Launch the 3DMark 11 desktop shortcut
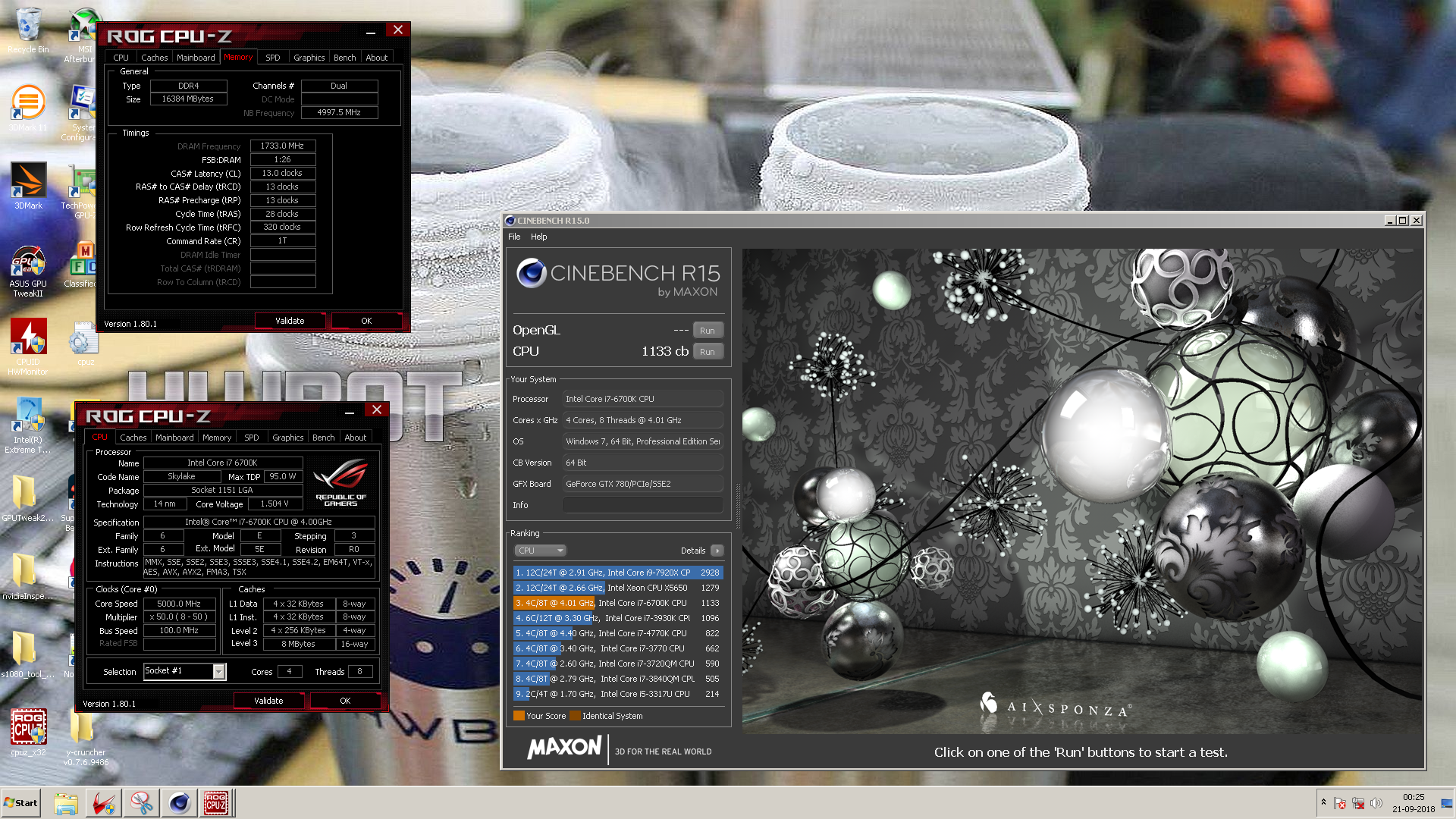1456x819 pixels. coord(28,108)
